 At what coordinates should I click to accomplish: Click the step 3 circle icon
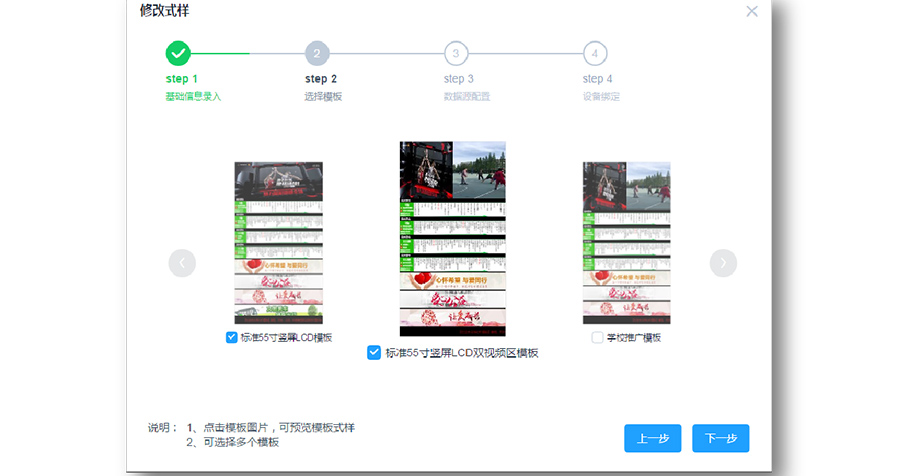[x=456, y=53]
